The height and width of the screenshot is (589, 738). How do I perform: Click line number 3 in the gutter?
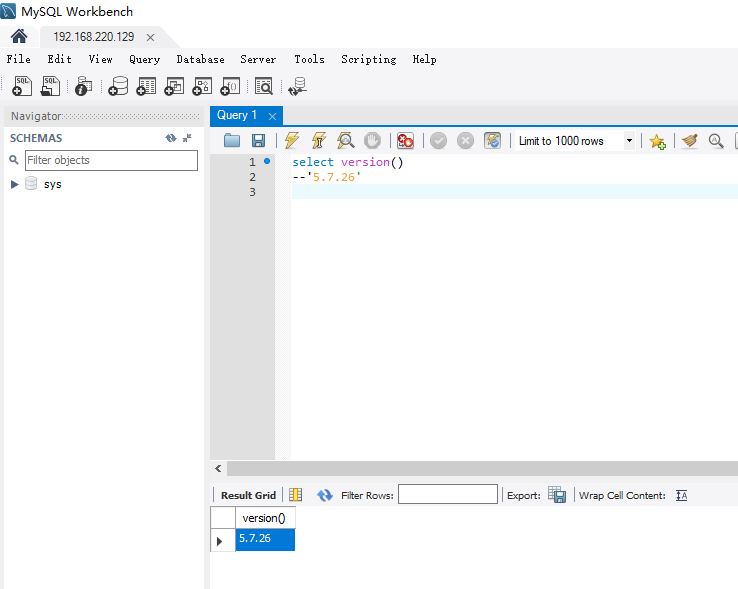click(252, 192)
